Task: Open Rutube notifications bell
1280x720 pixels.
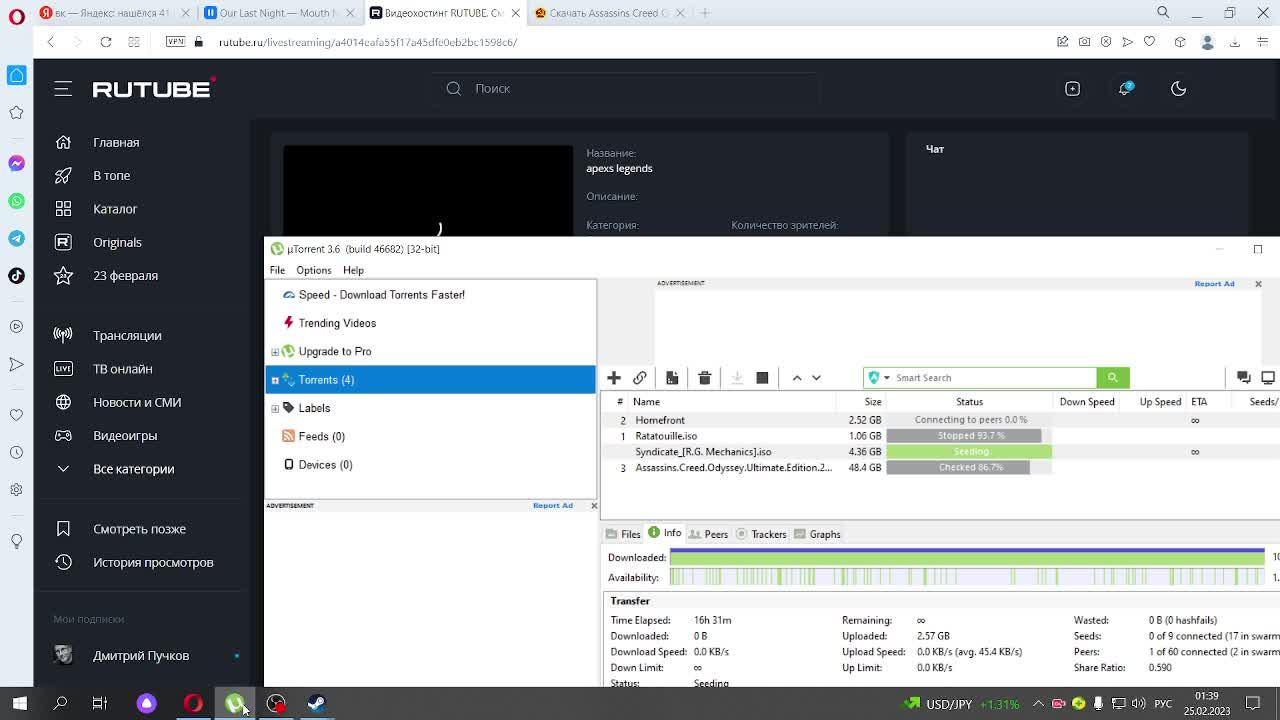Action: tap(1125, 89)
